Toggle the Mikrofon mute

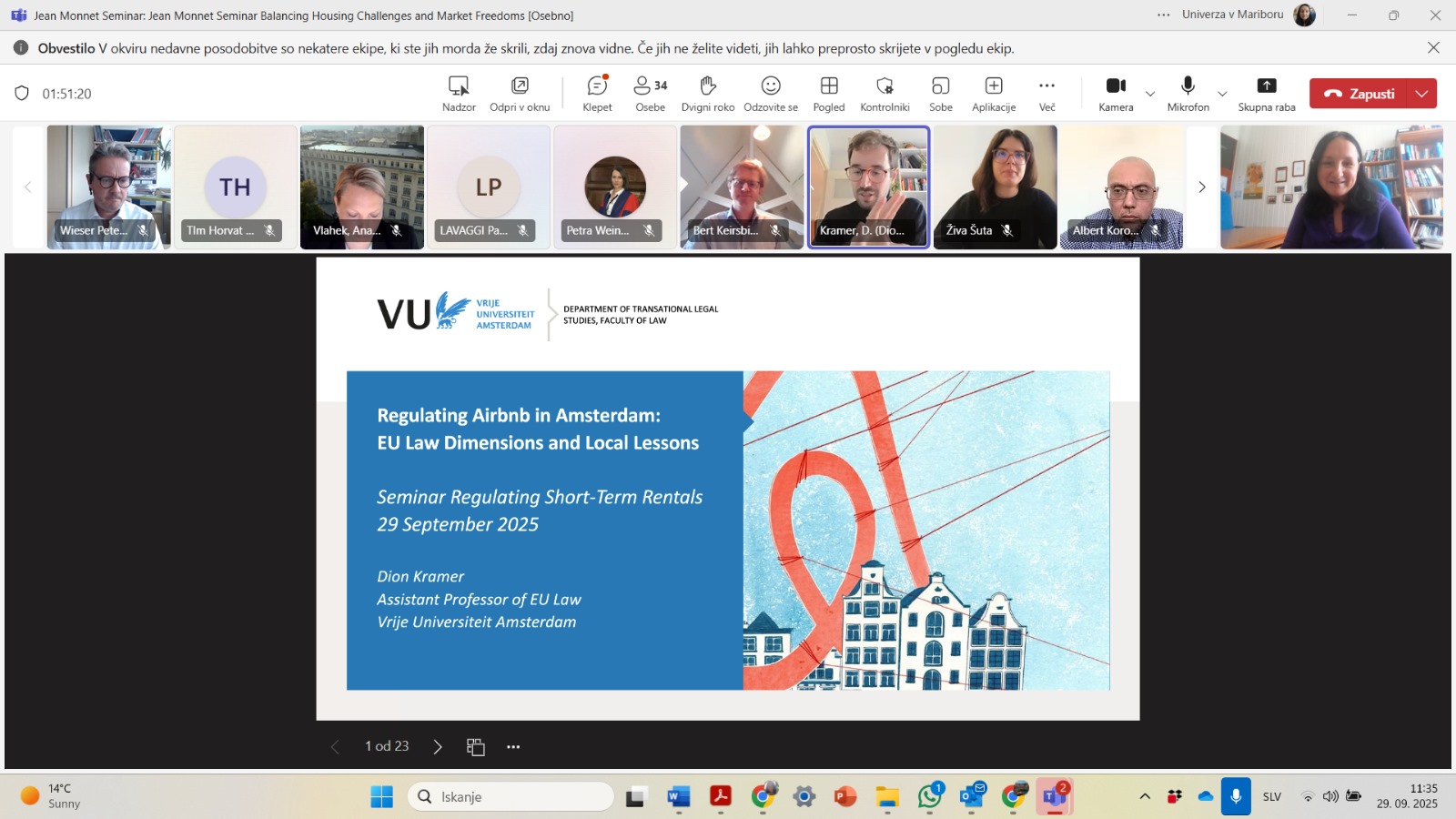(1188, 94)
